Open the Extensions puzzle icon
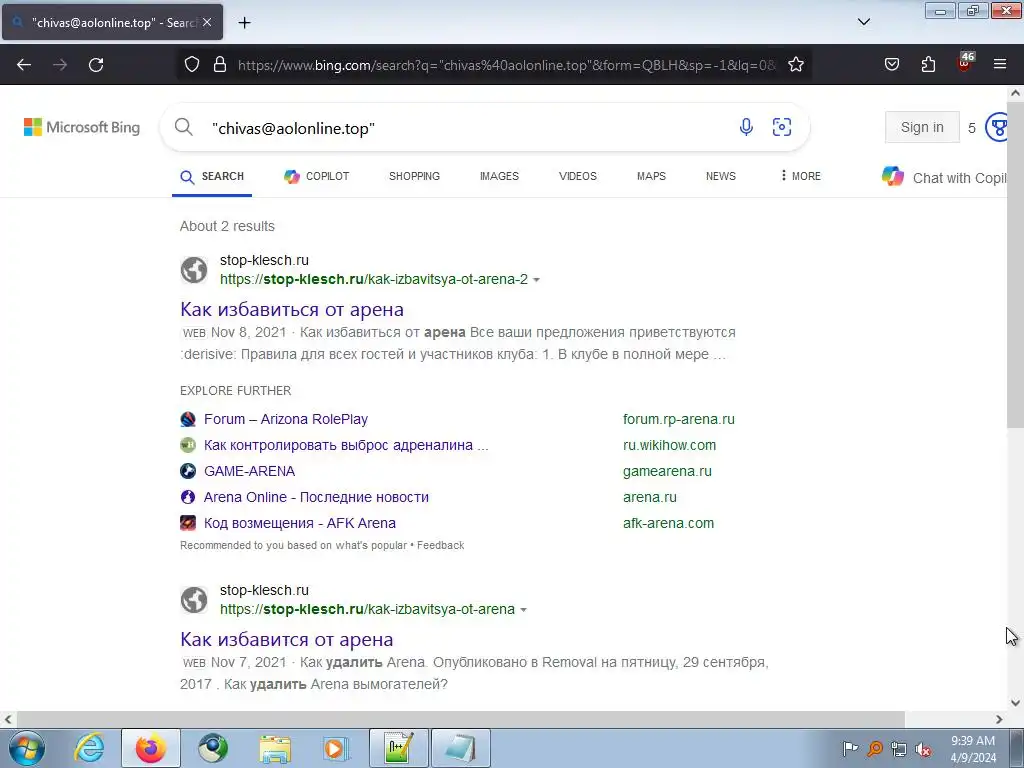Viewport: 1024px width, 768px height. (928, 65)
